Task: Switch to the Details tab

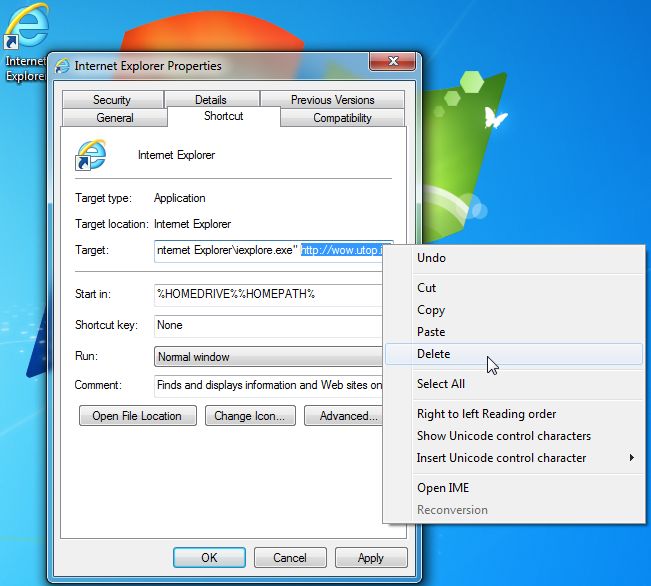Action: 211,100
